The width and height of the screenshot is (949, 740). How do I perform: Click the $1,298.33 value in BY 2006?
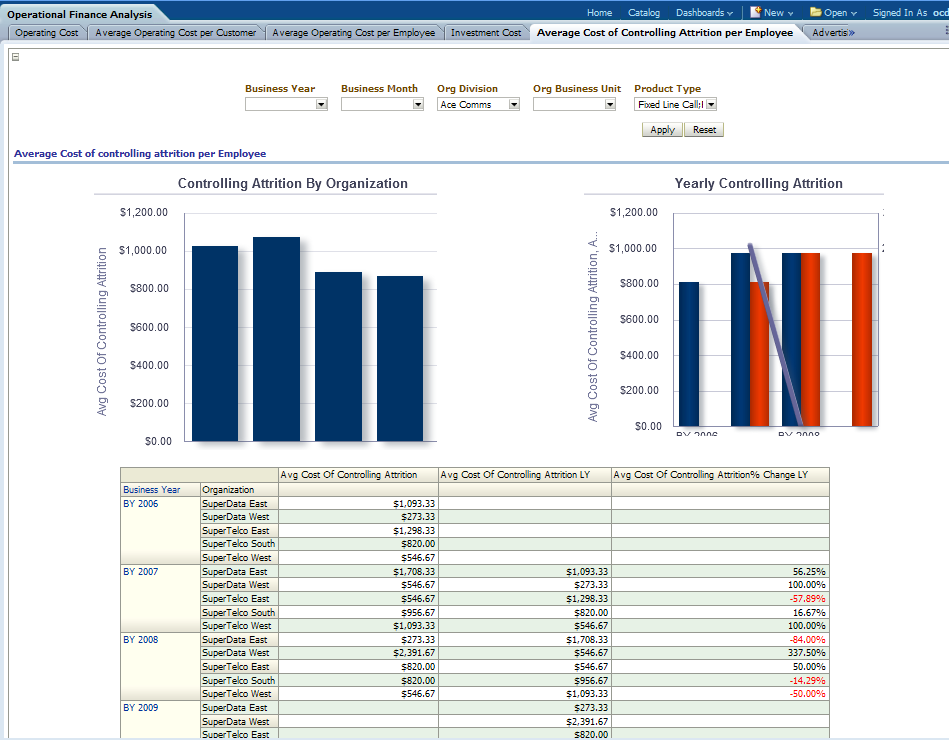tap(414, 531)
